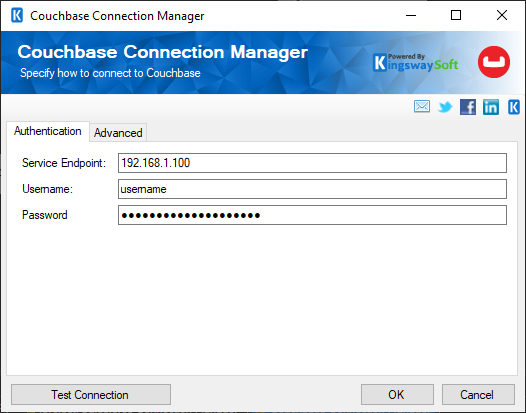Click the Service Endpoint input field
Screen dimensions: 526x413
[x=312, y=163]
